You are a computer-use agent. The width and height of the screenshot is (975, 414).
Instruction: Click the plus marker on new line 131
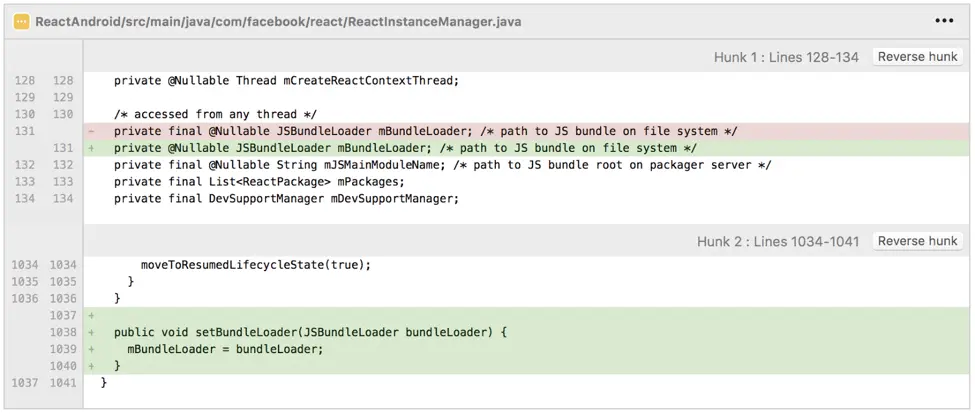(x=92, y=148)
